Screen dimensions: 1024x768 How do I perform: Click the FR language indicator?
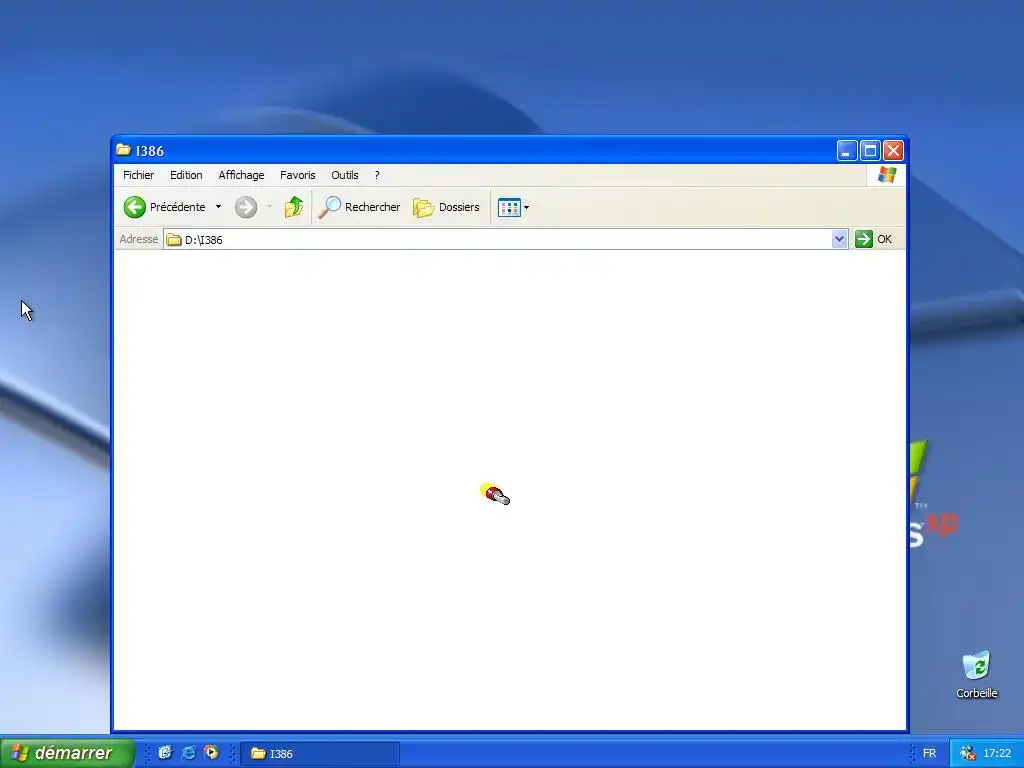(929, 754)
